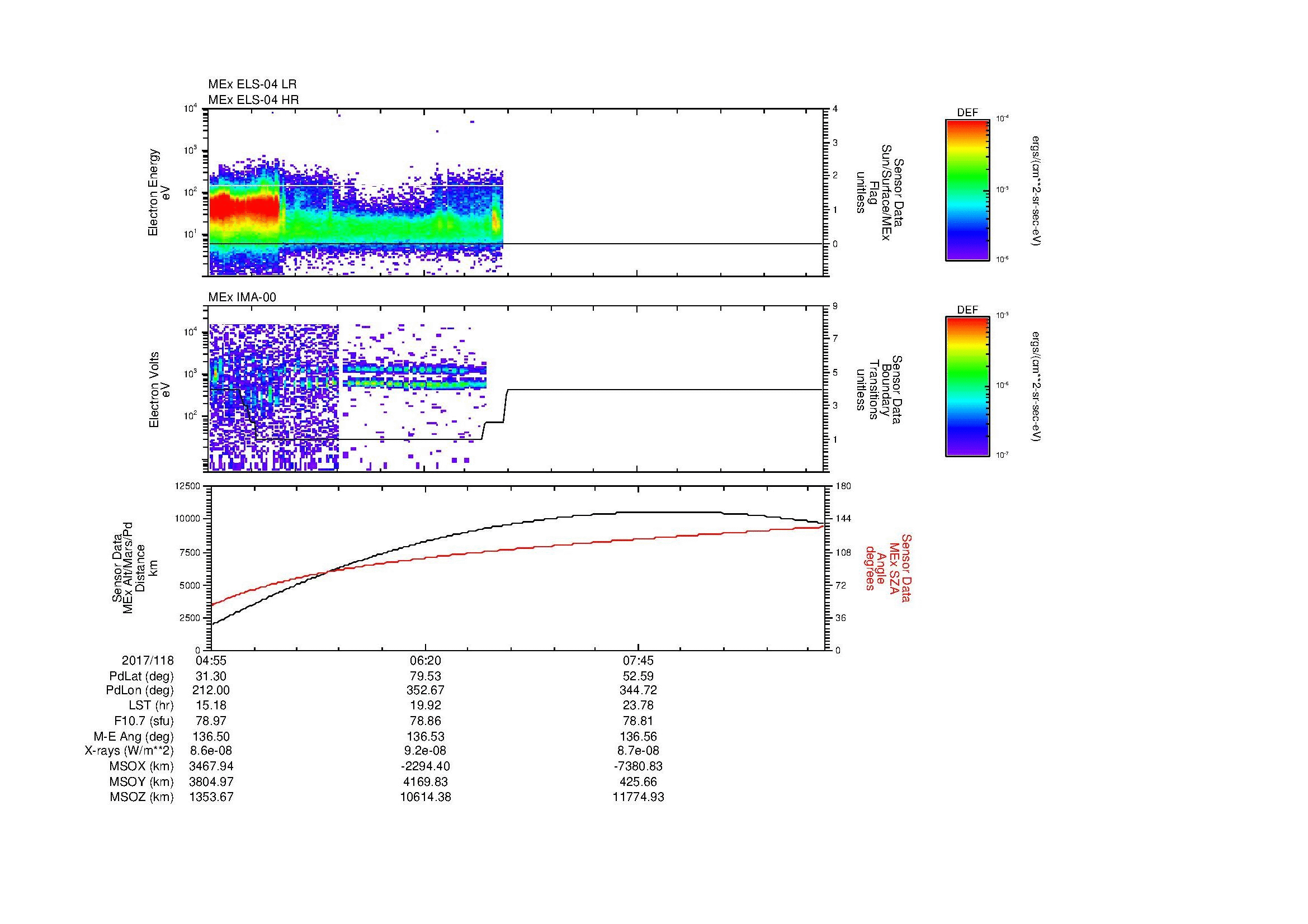Click the 144 tick on SZA axis

click(843, 519)
